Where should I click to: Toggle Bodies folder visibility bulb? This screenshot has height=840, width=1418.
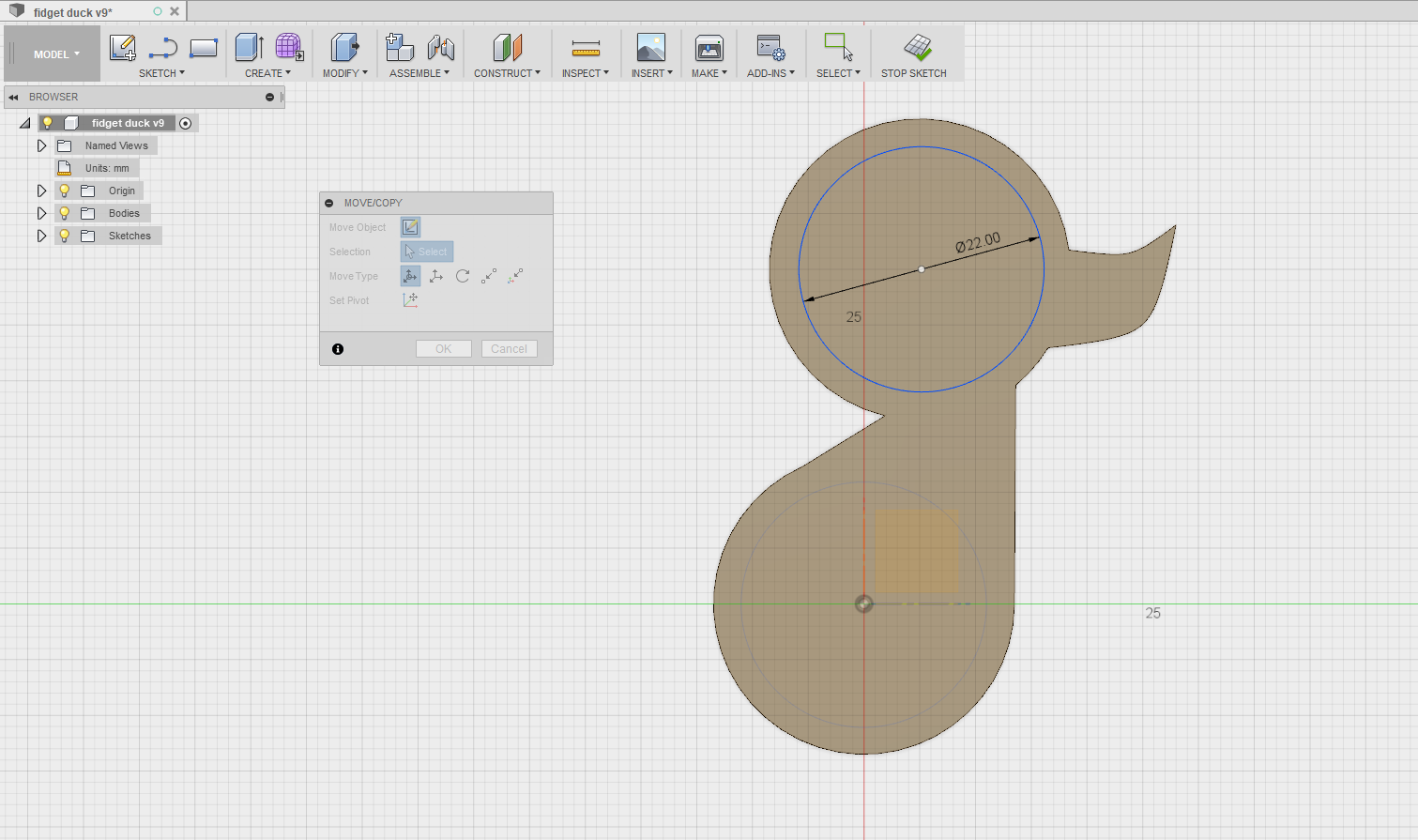[x=64, y=213]
